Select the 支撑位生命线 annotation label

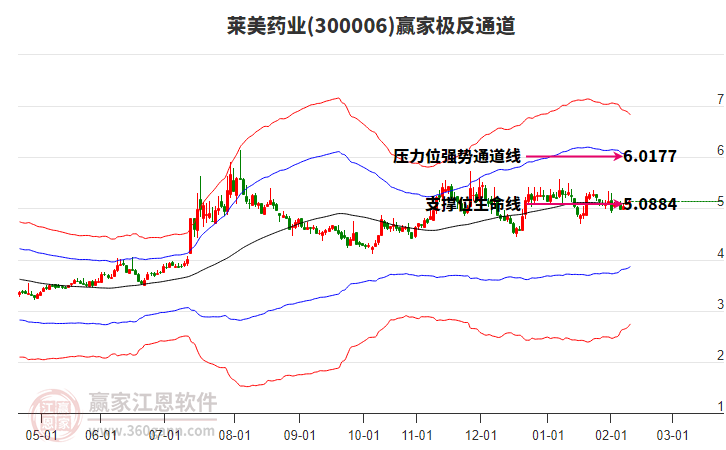tap(473, 204)
